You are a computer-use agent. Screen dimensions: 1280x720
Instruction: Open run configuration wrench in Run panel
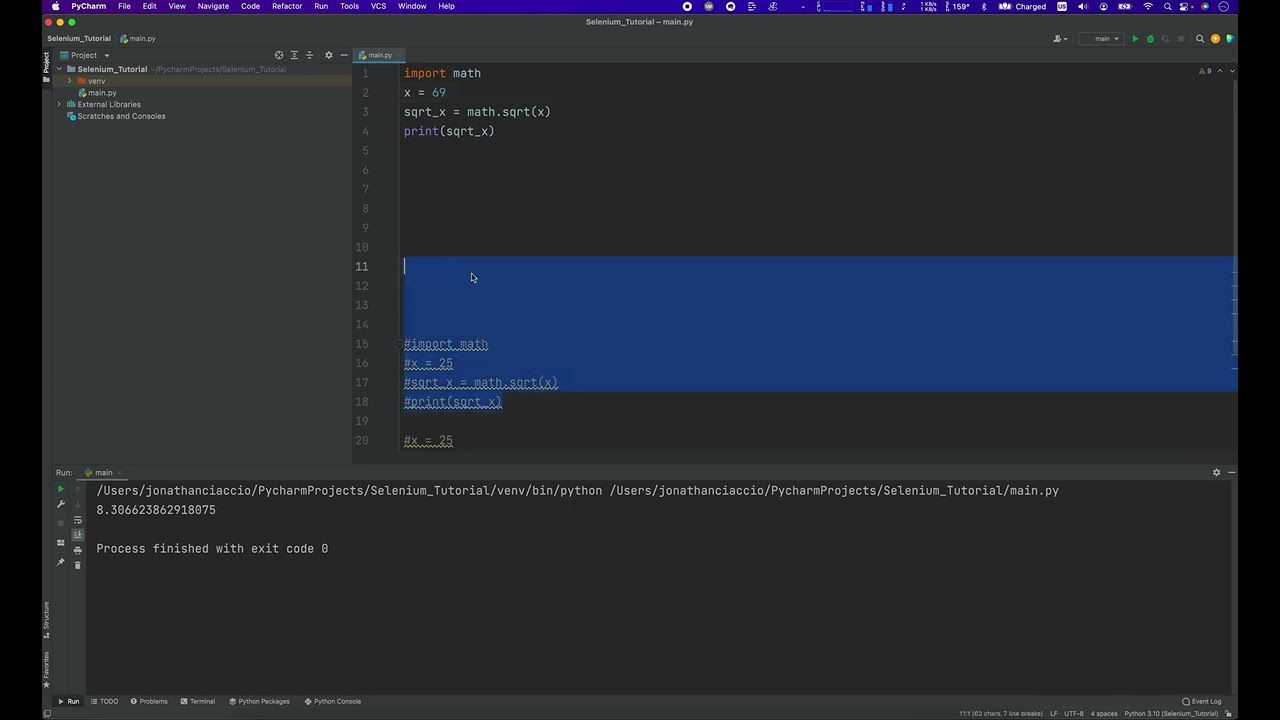(x=60, y=504)
